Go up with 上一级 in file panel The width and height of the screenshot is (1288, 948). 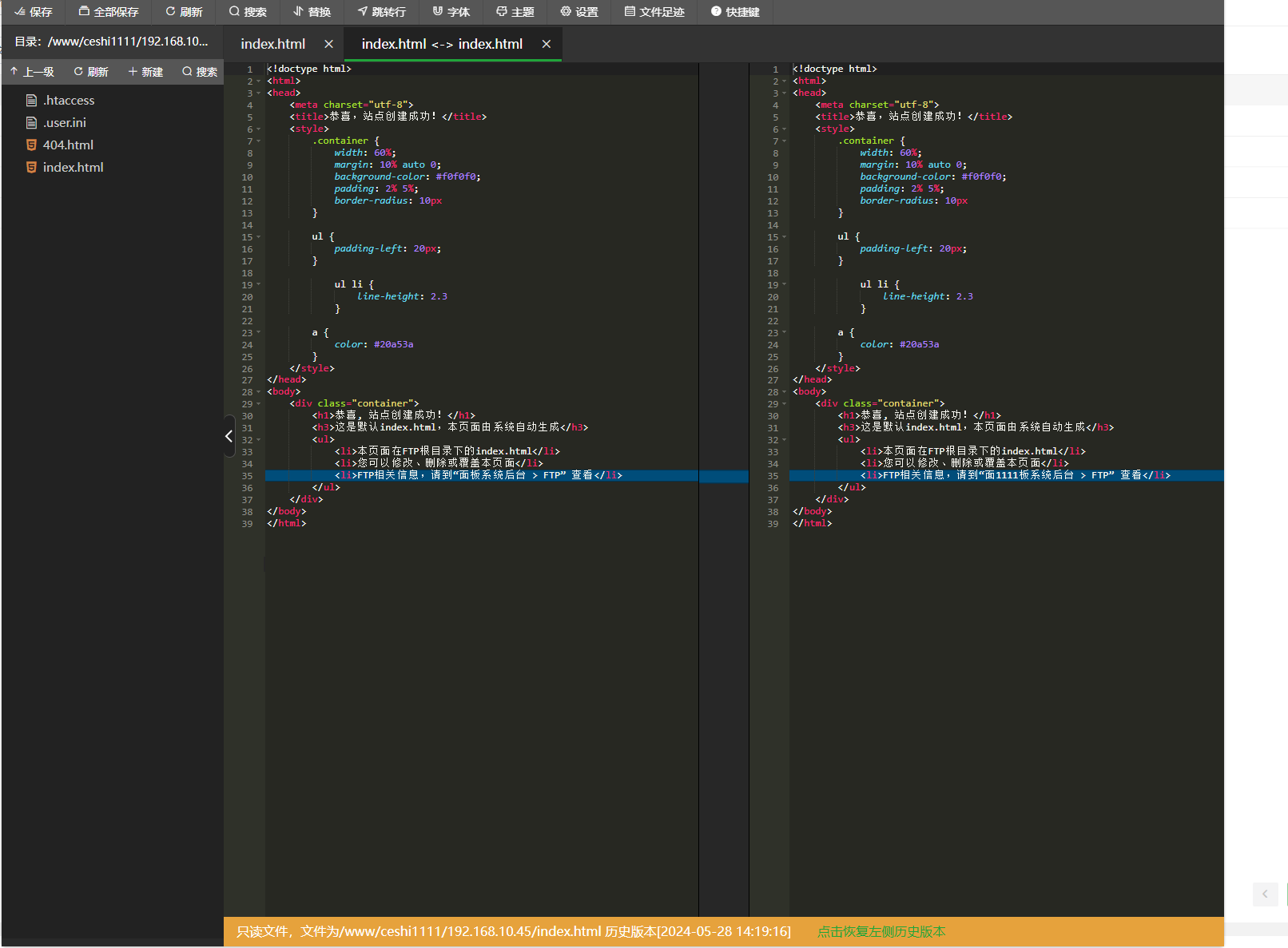pos(32,72)
